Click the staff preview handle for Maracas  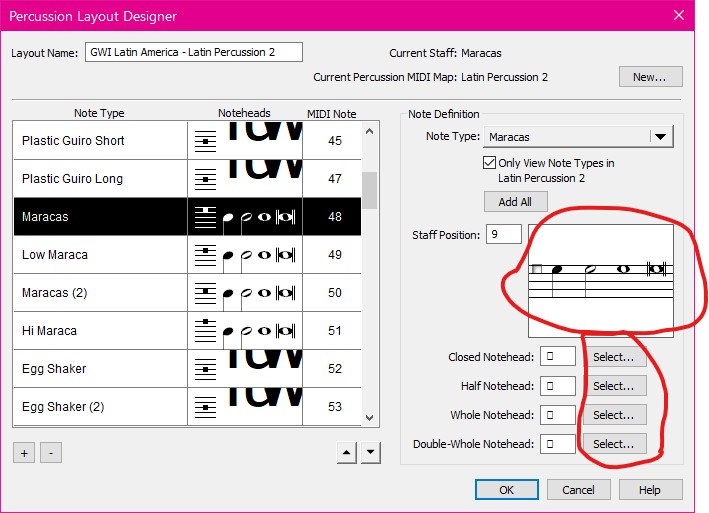coord(537,269)
